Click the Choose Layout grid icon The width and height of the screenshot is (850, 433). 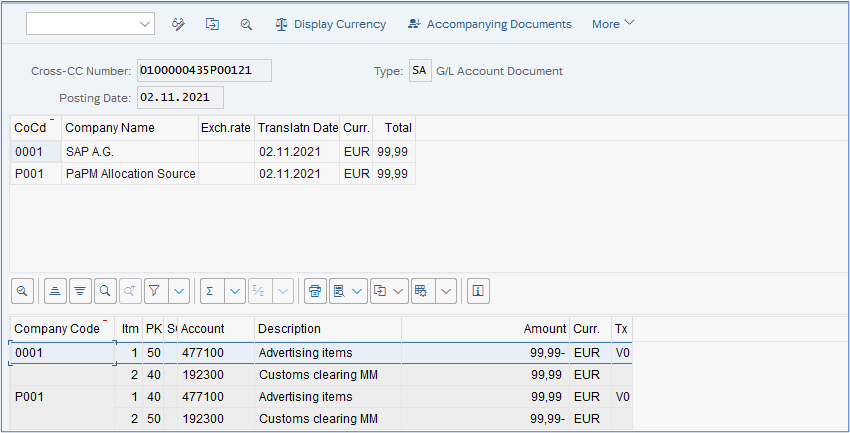coord(422,291)
